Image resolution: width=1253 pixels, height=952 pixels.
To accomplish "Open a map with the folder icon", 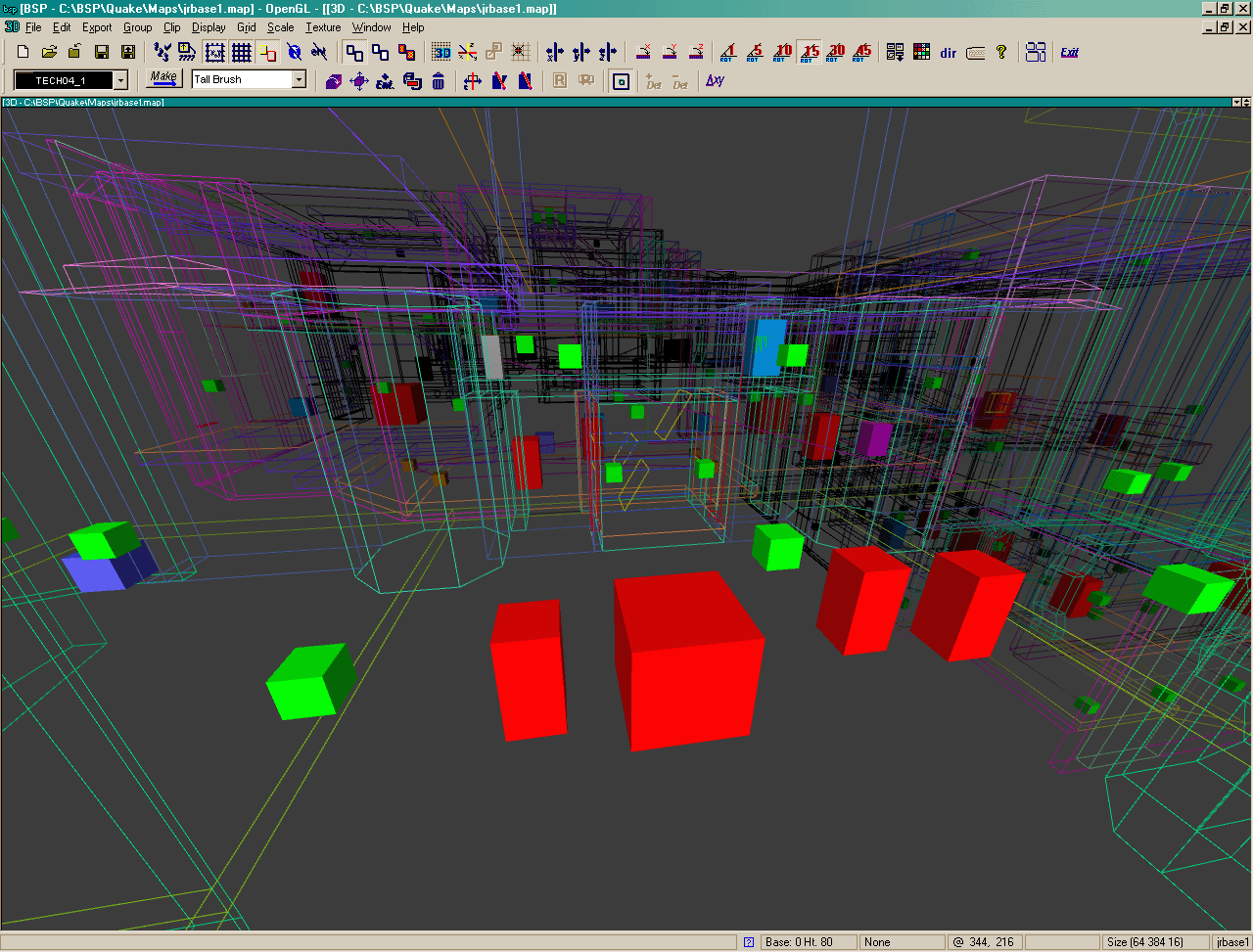I will tap(49, 52).
